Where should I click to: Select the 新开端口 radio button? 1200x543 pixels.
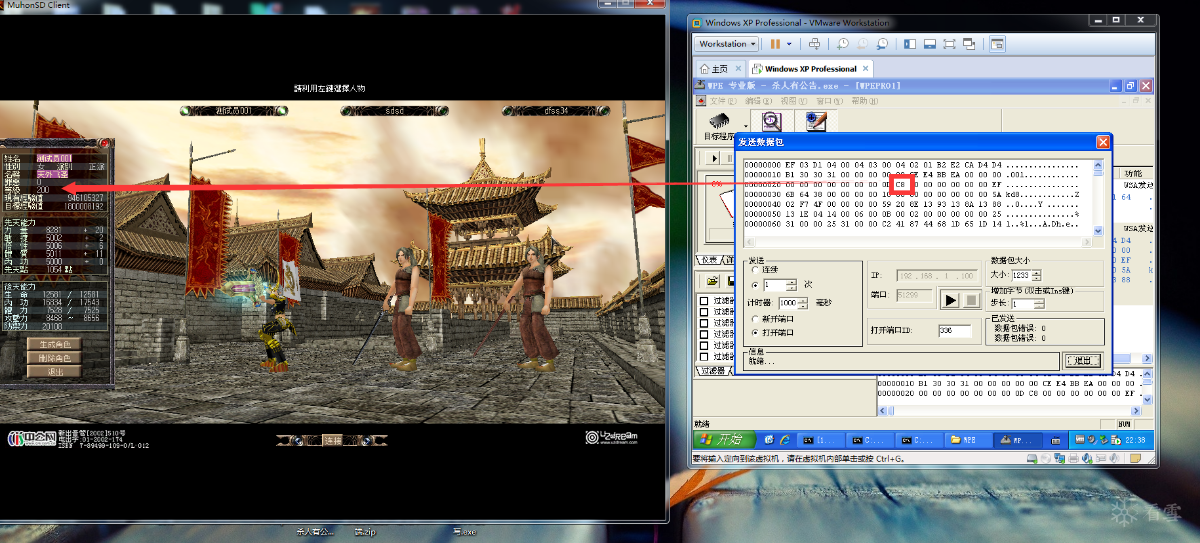[754, 318]
